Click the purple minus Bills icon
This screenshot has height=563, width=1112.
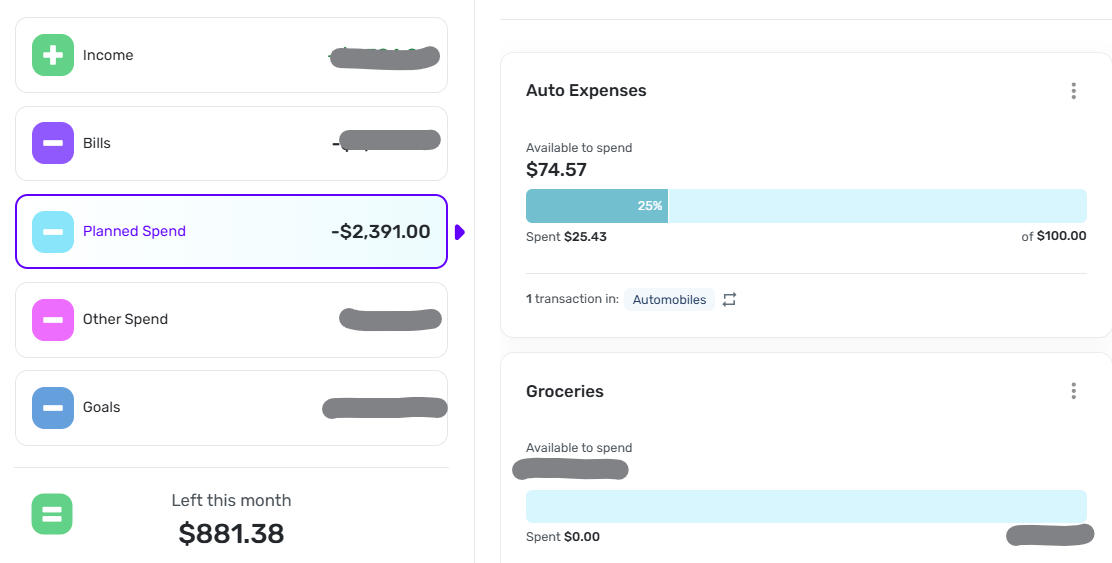pyautogui.click(x=53, y=143)
